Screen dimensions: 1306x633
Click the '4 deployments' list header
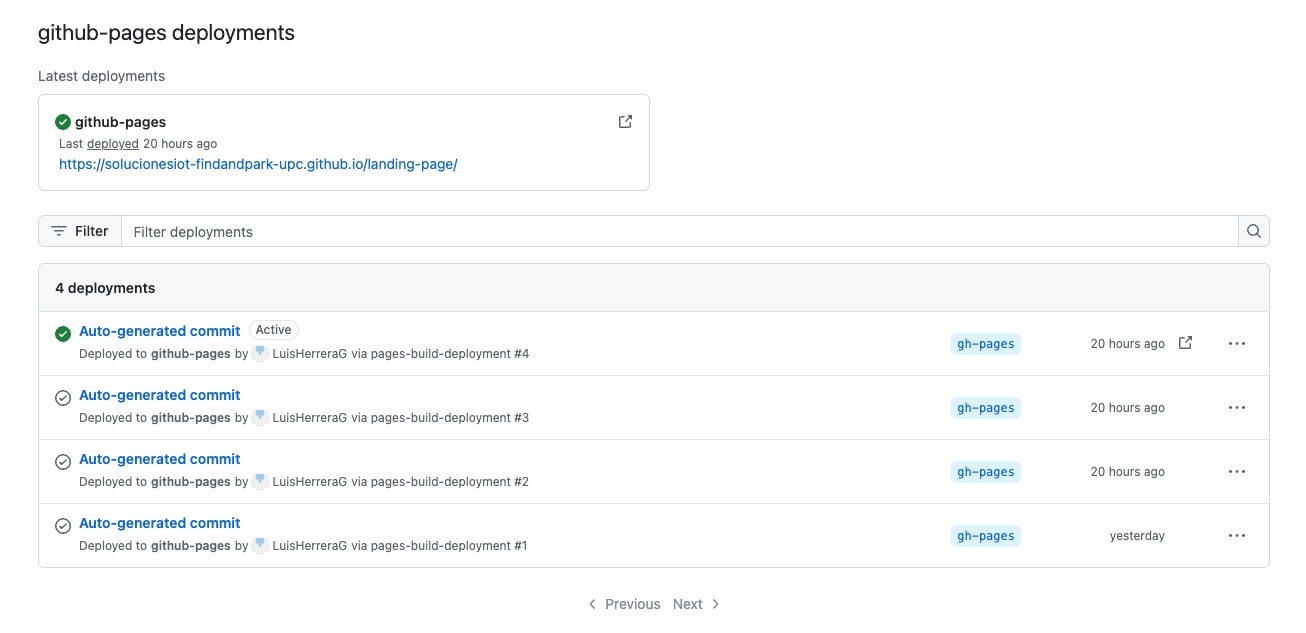[x=105, y=288]
